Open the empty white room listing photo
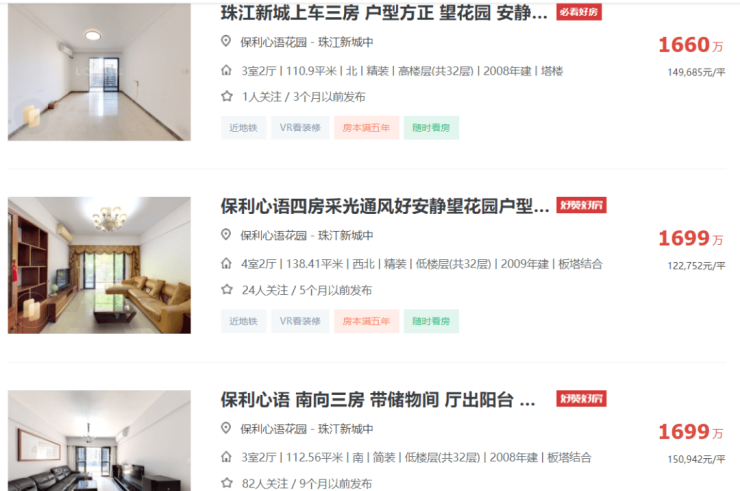Viewport: 740px width, 491px height. (99, 72)
